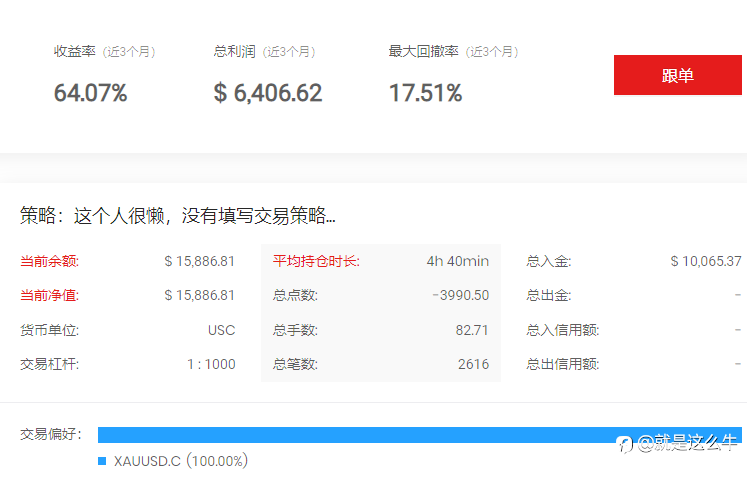Select the 4h 40min holding time value
The height and width of the screenshot is (477, 747).
click(458, 261)
